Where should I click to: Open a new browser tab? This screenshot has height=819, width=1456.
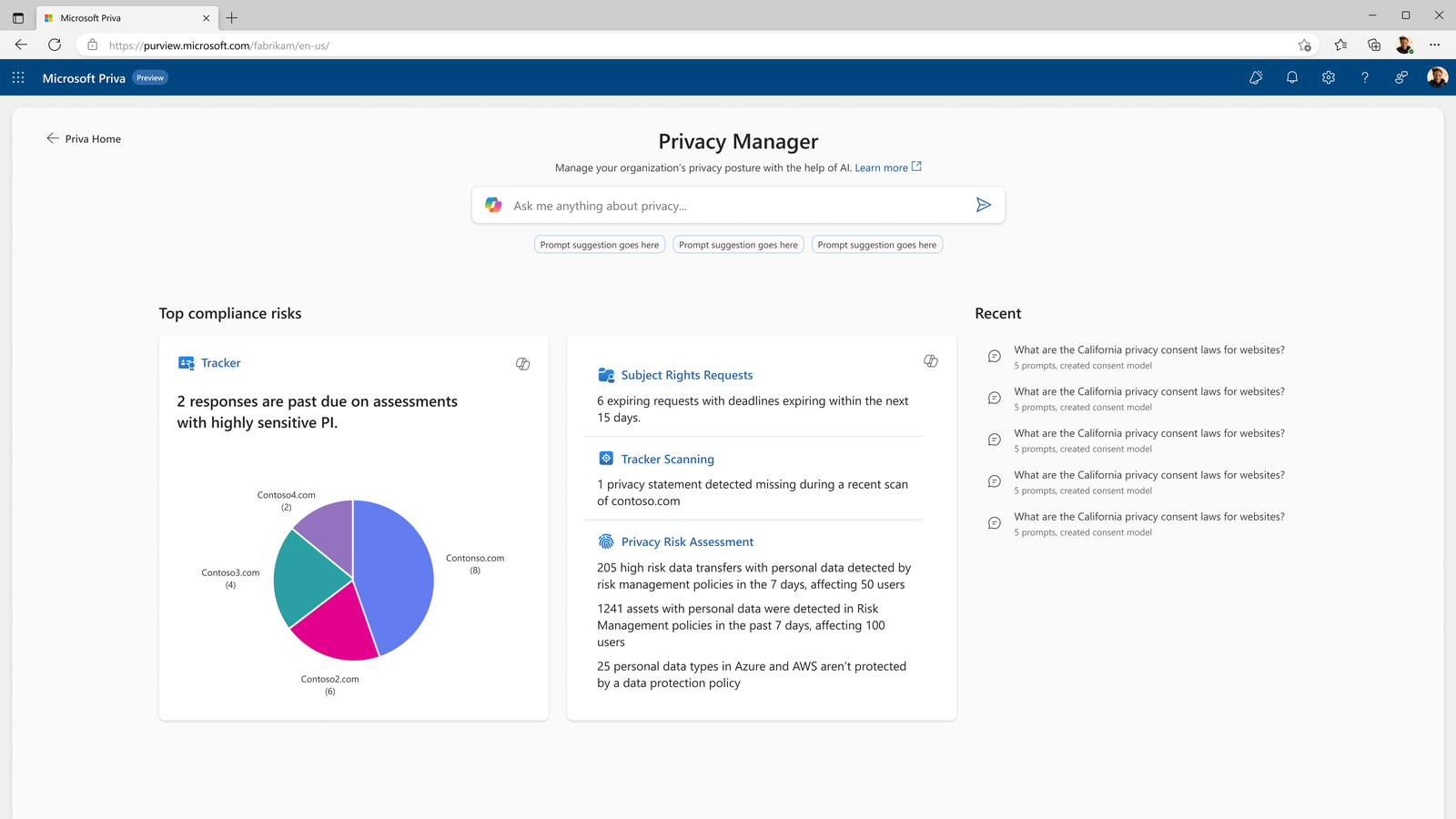(232, 17)
